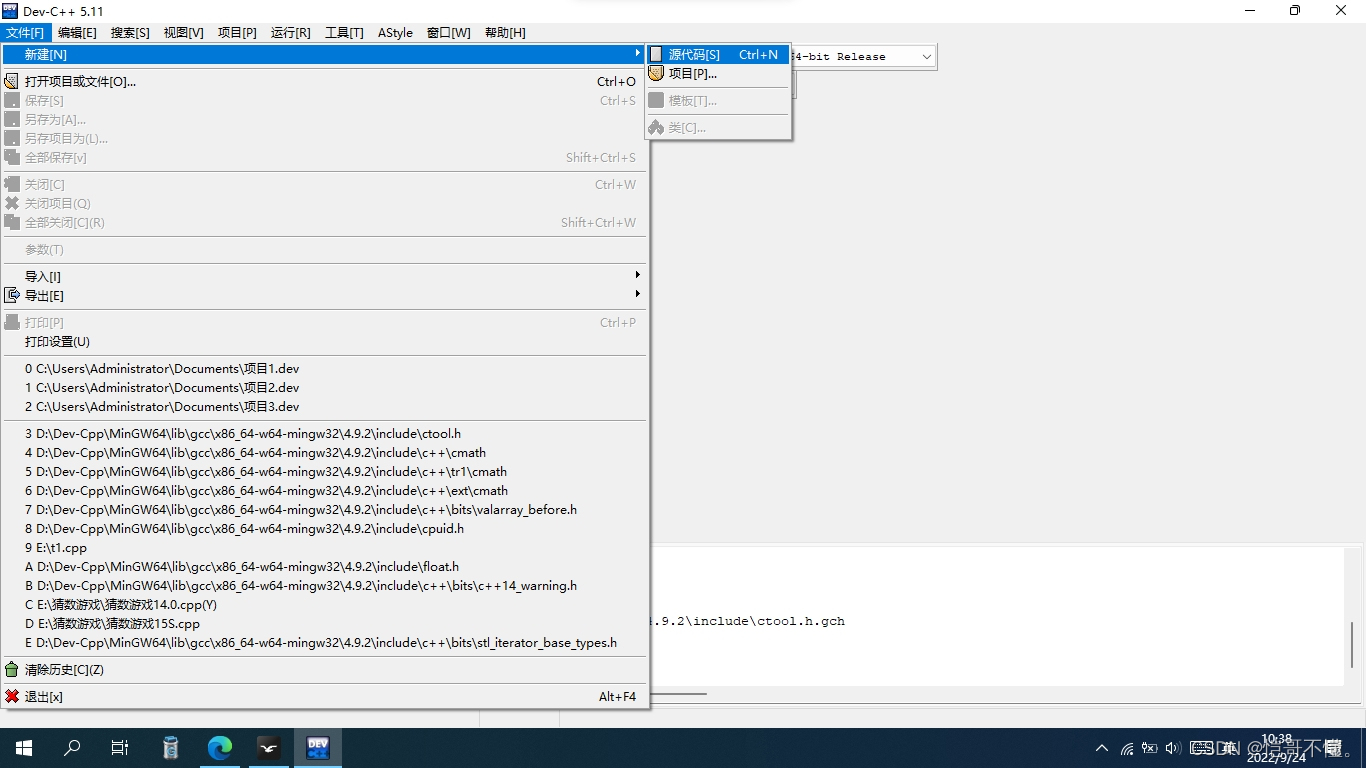This screenshot has width=1366, height=768.
Task: Open recent file valarray_before.h
Action: point(325,510)
